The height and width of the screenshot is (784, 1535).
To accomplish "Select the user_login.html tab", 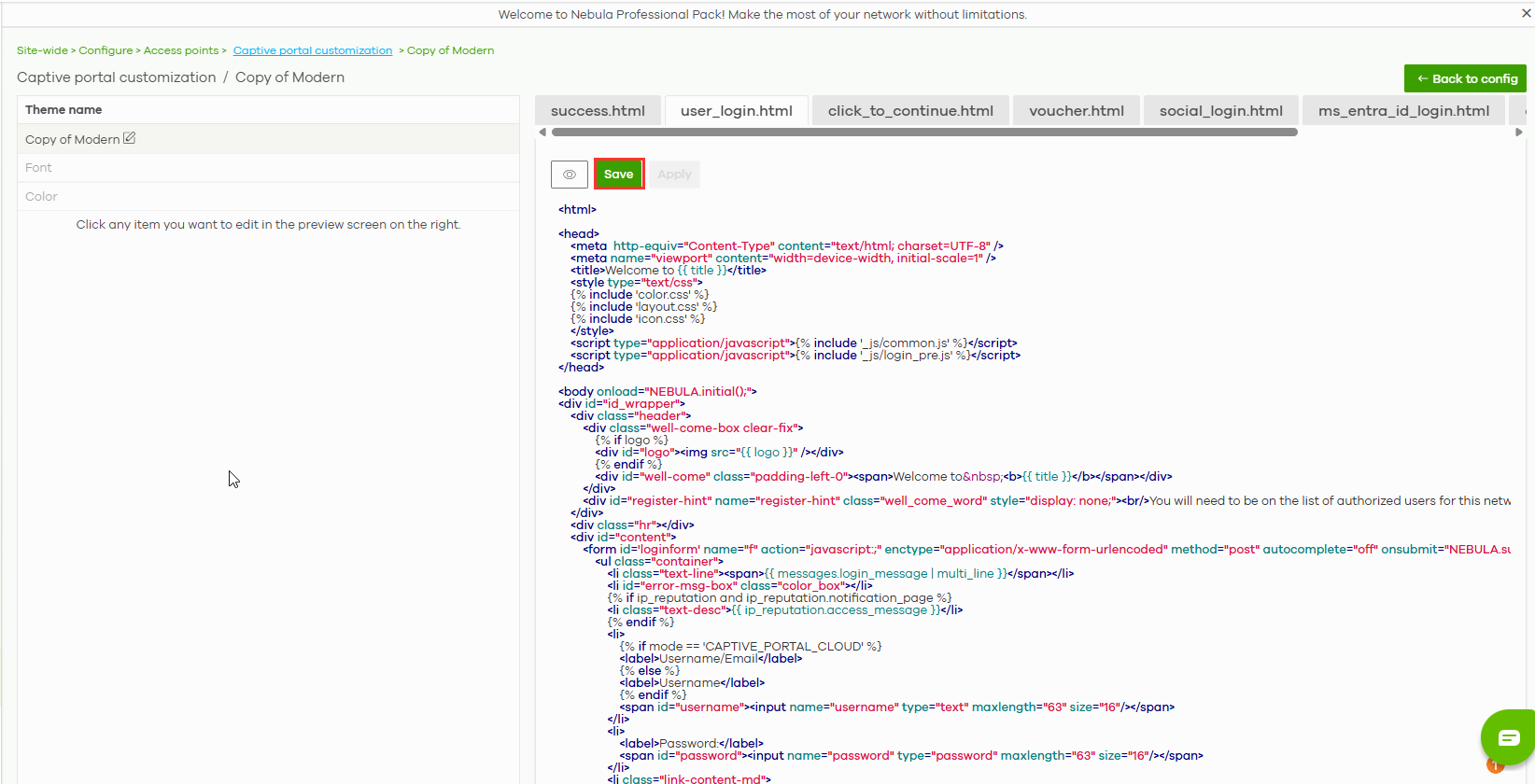I will [x=736, y=110].
